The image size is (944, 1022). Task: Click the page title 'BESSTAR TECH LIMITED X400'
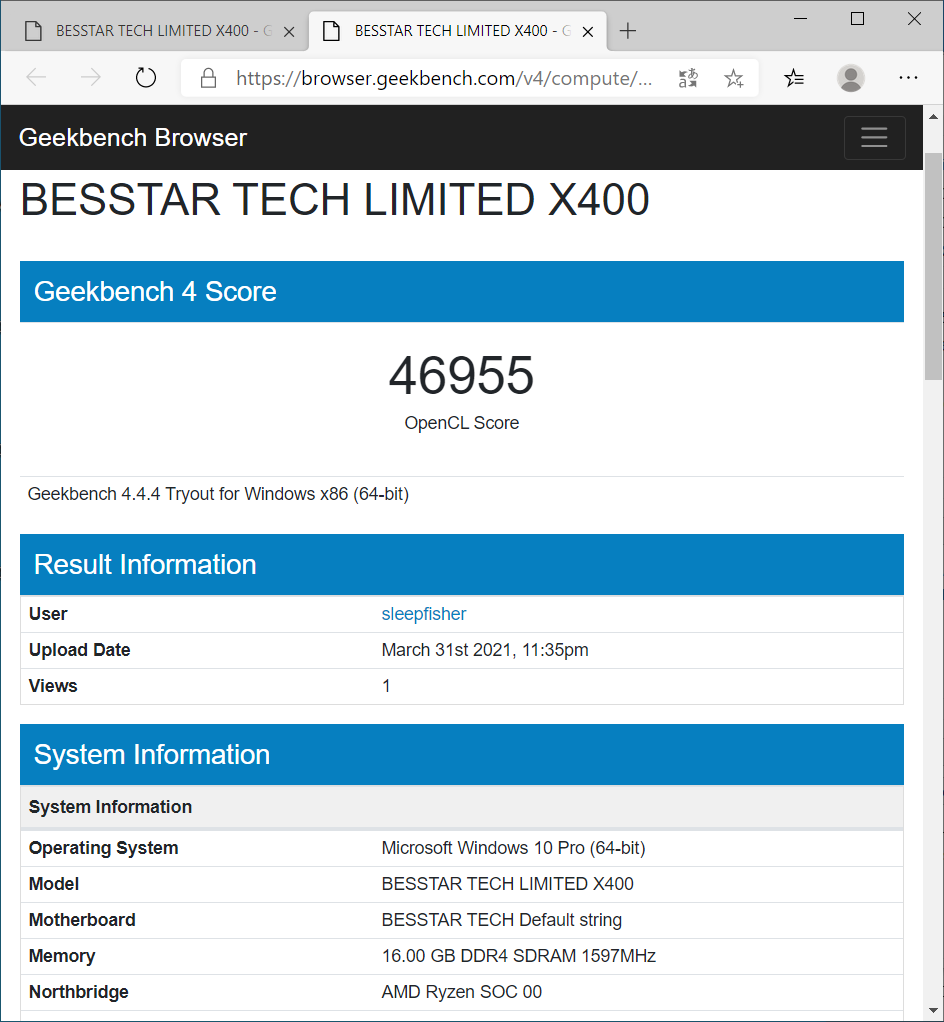[x=334, y=199]
